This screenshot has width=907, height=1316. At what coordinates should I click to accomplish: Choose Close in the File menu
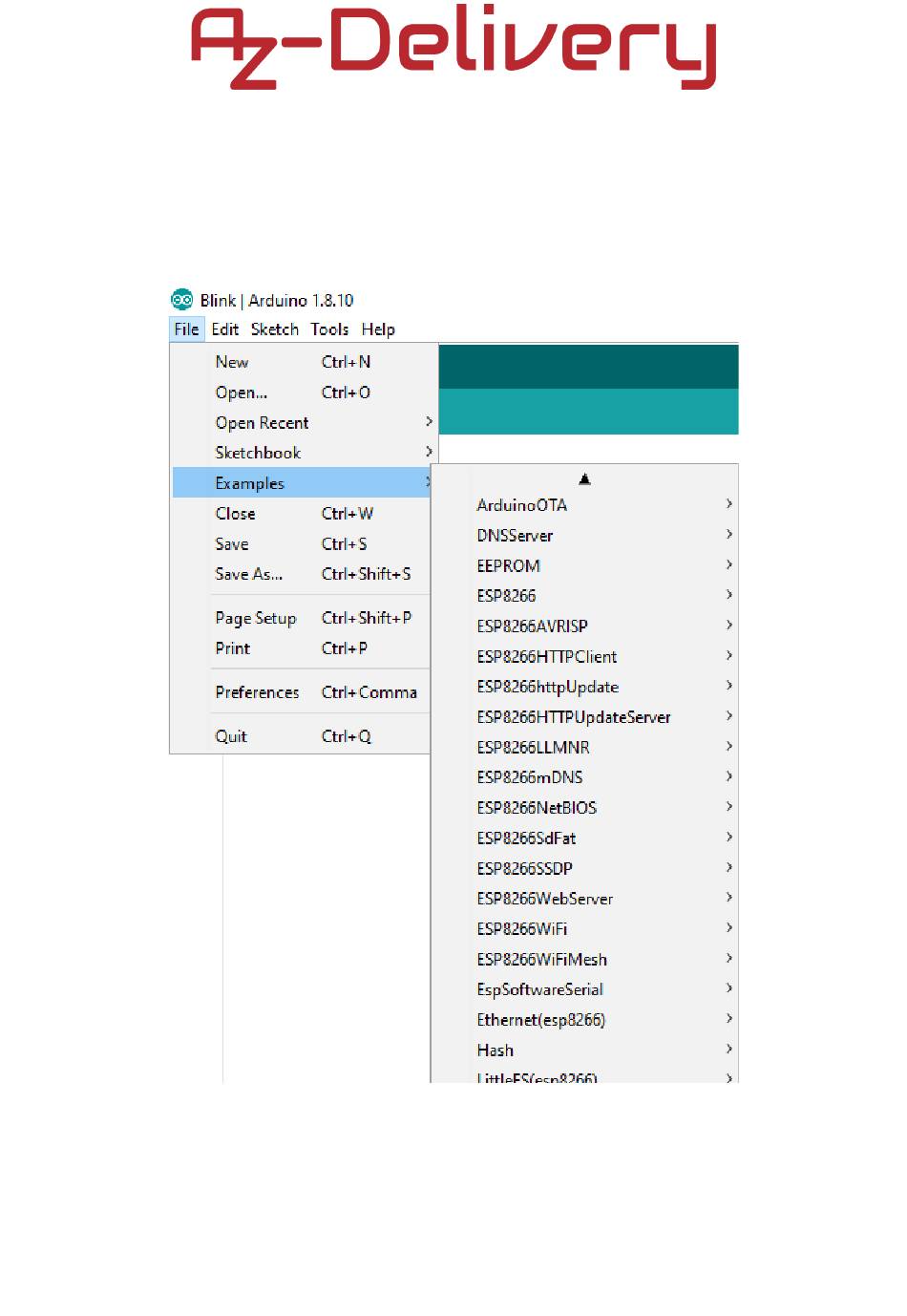pos(302,514)
